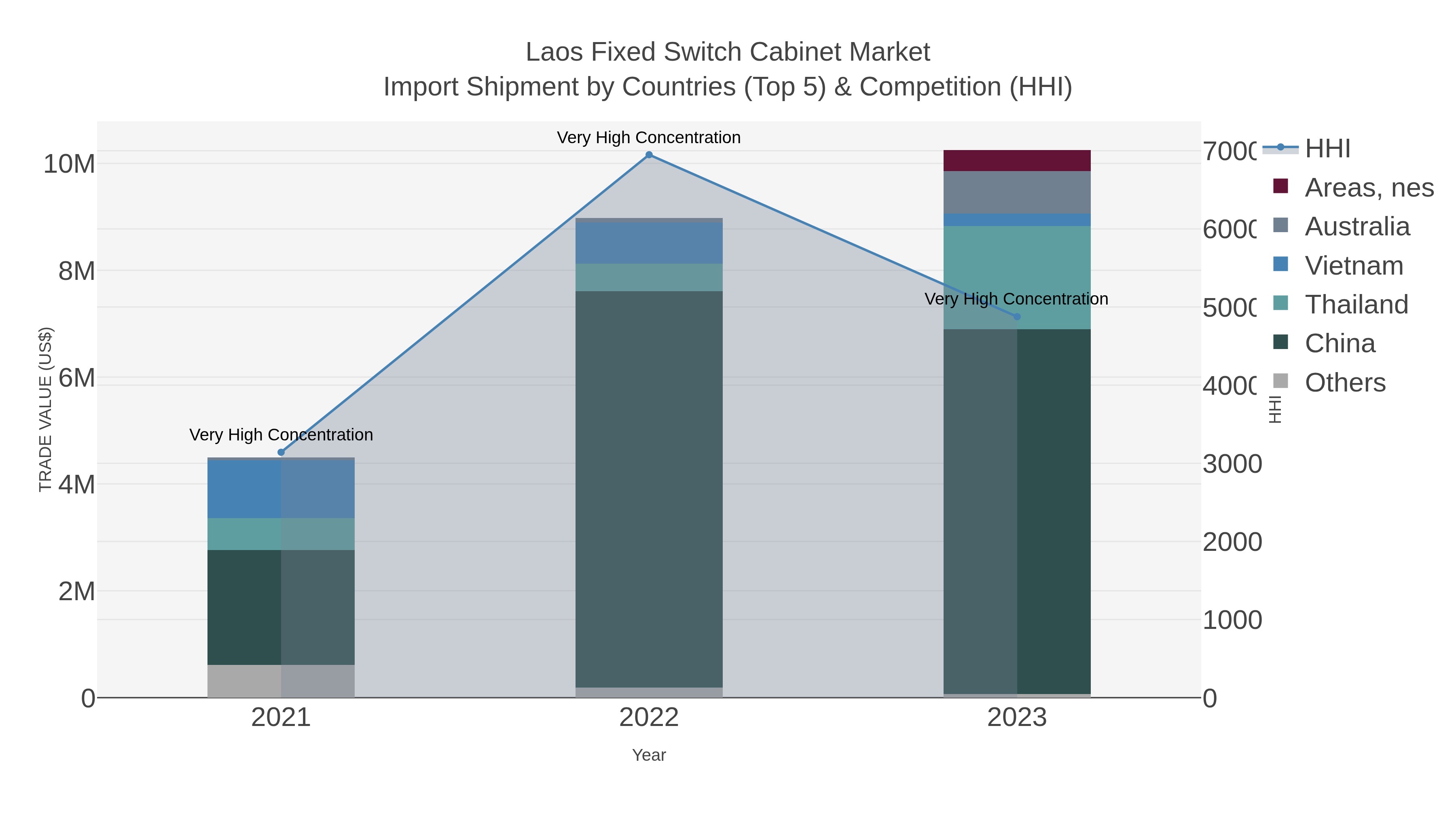Screen dimensions: 1456x819
Task: Click the '2M' y-axis tick label
Action: pyautogui.click(x=76, y=591)
